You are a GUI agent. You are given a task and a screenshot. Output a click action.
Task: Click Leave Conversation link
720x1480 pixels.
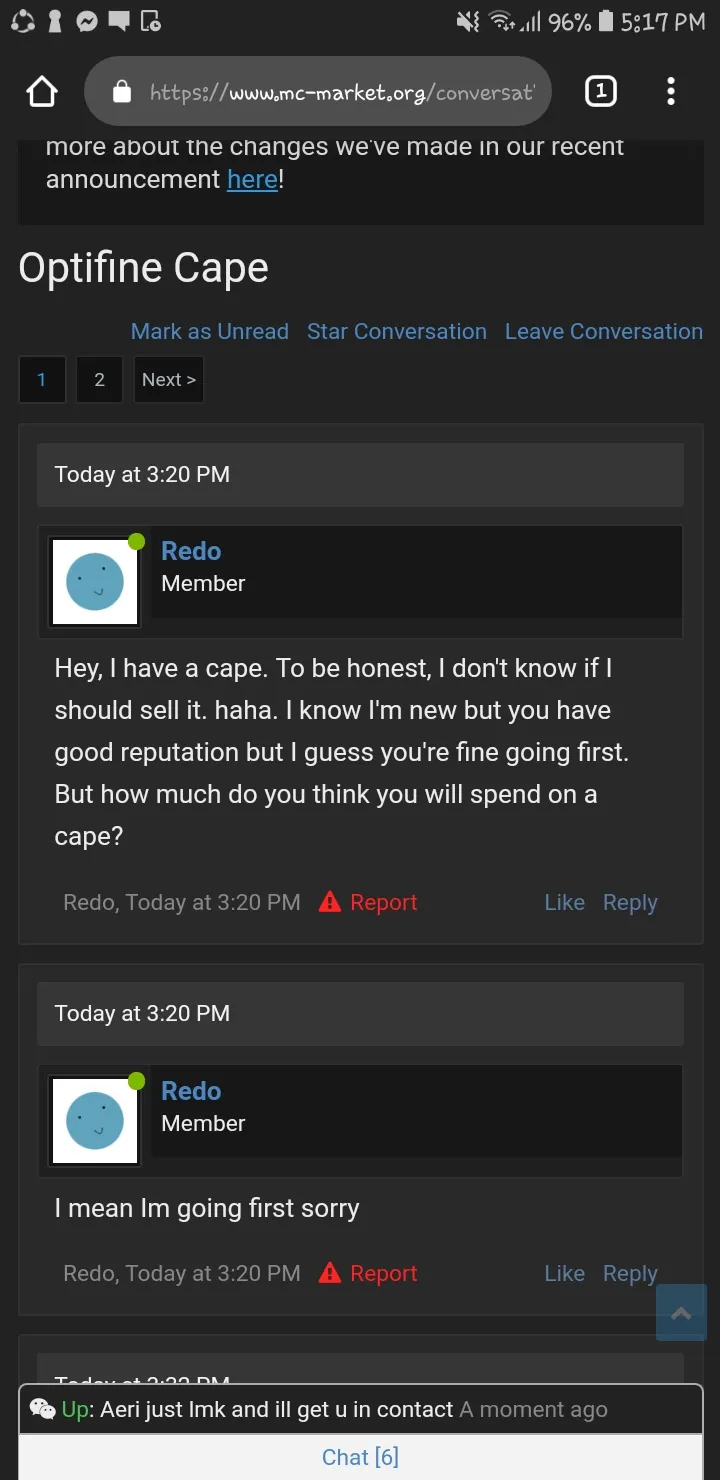(x=604, y=331)
